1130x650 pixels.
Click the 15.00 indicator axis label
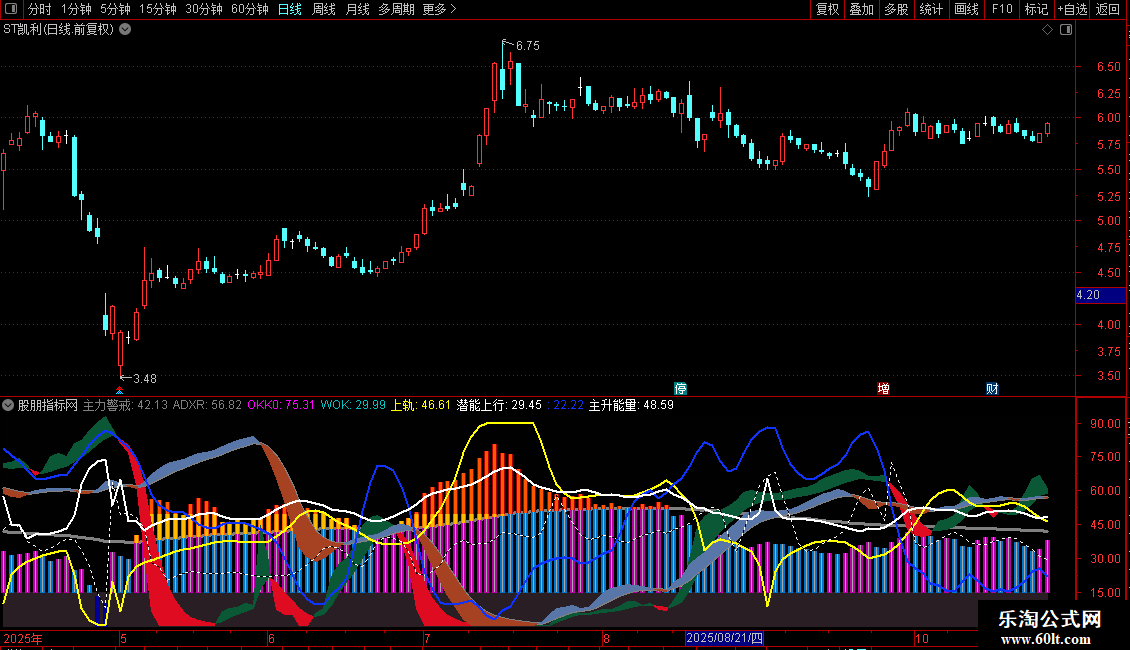[x=1105, y=593]
